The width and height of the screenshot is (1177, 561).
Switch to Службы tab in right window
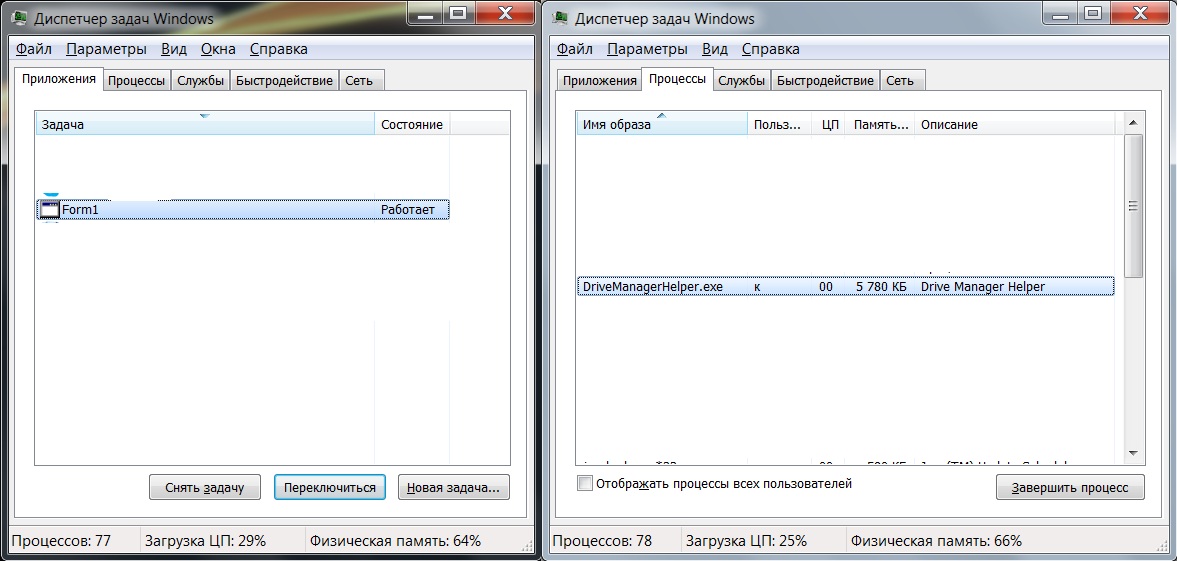(741, 81)
